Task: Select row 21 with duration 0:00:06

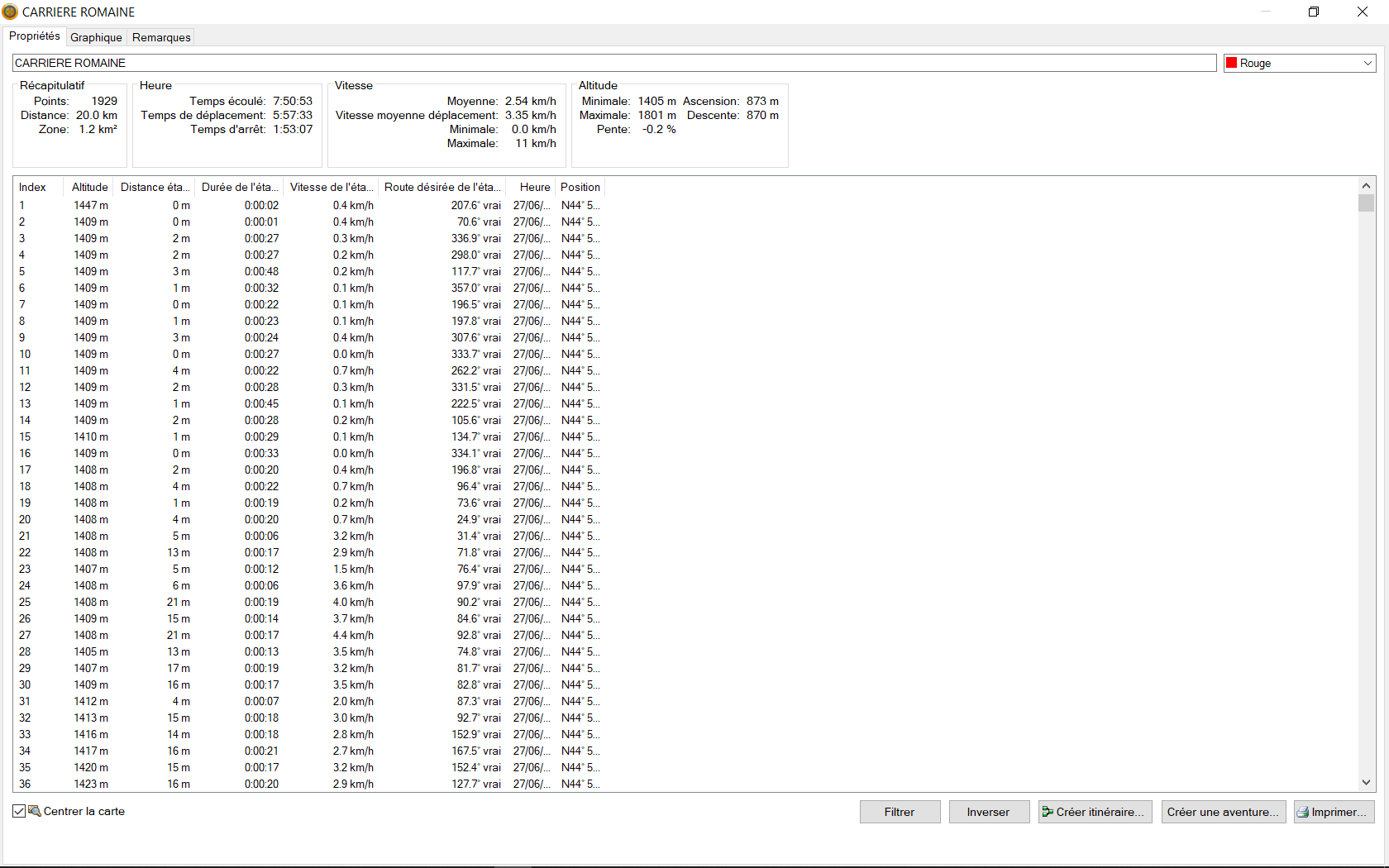Action: pos(309,536)
